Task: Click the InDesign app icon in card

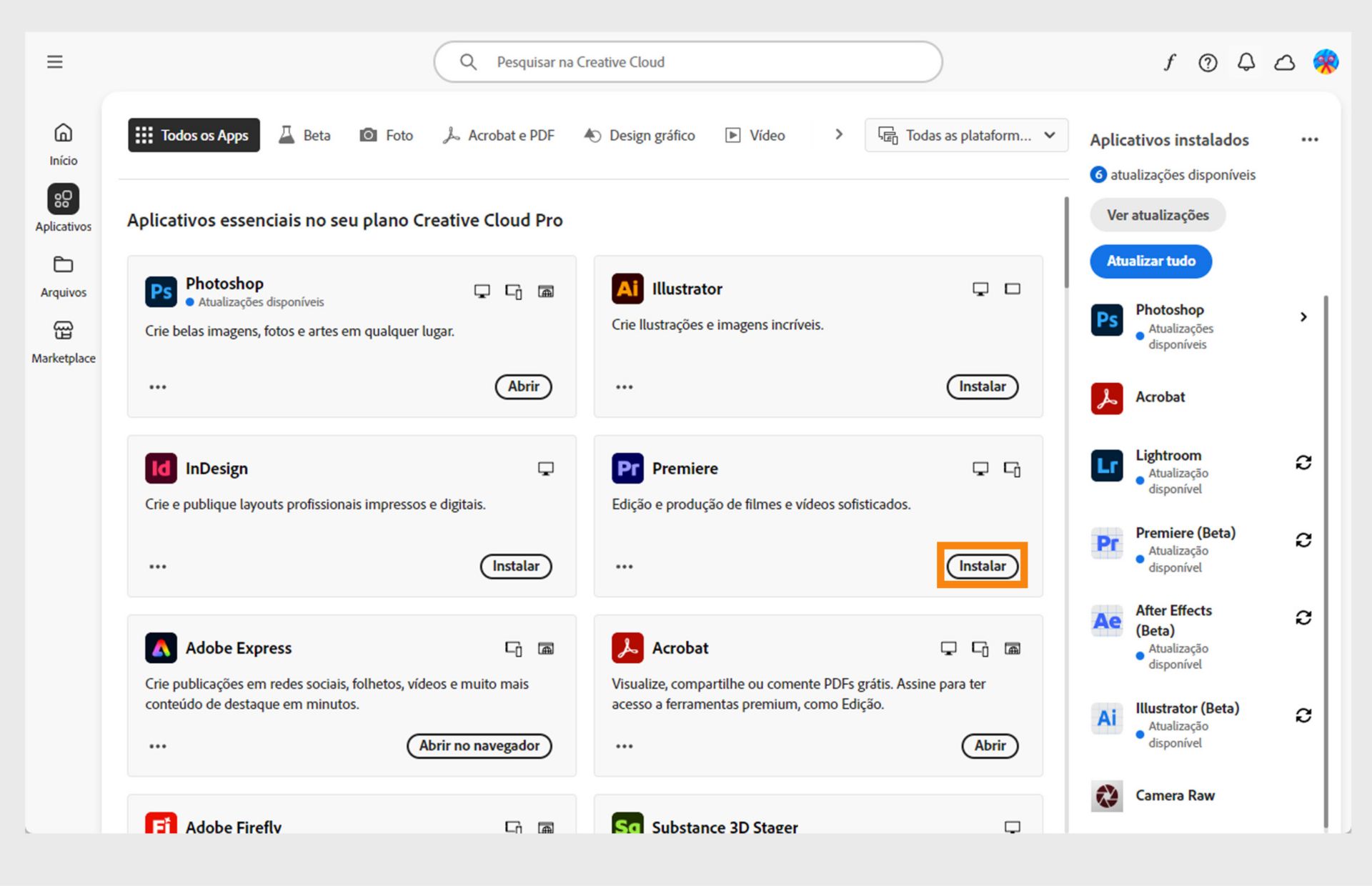Action: [x=161, y=469]
